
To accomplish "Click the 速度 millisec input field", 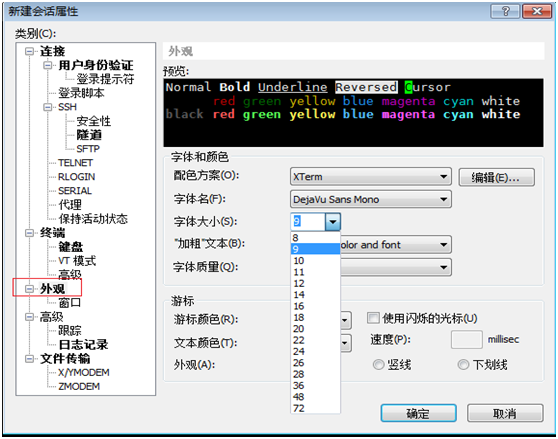I will pyautogui.click(x=467, y=340).
